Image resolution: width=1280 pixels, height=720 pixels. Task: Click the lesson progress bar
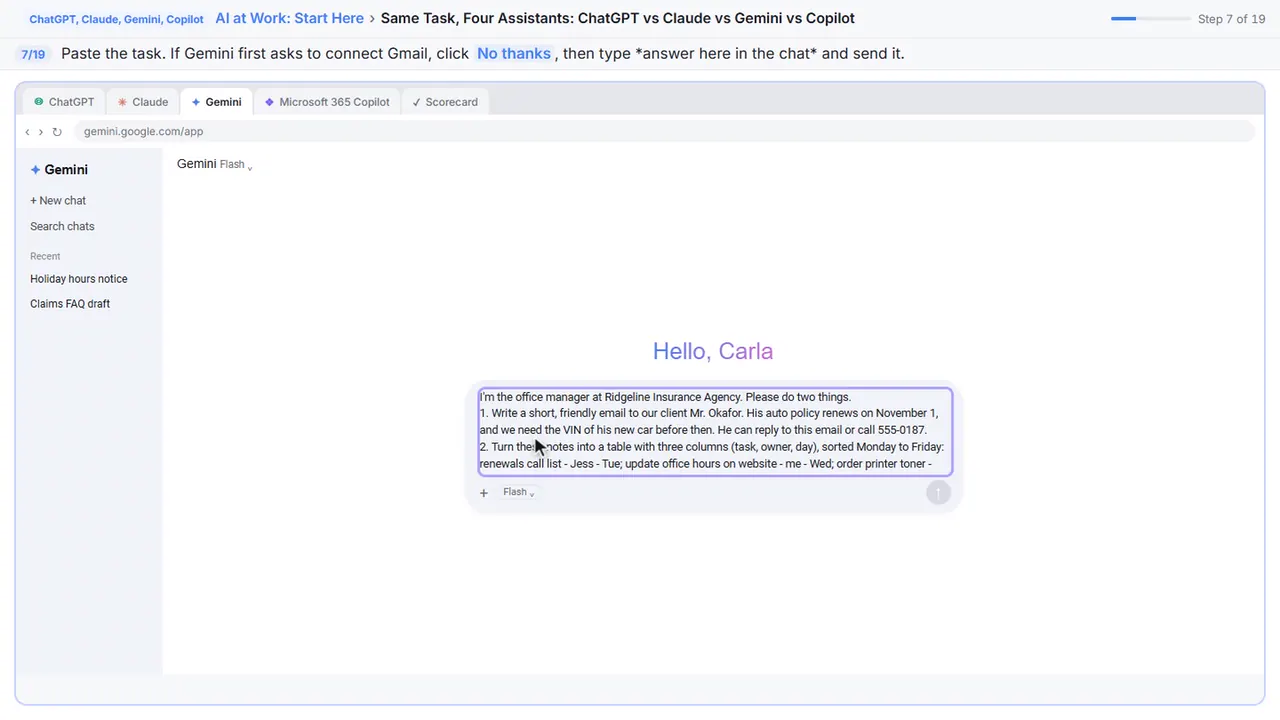pyautogui.click(x=1150, y=19)
